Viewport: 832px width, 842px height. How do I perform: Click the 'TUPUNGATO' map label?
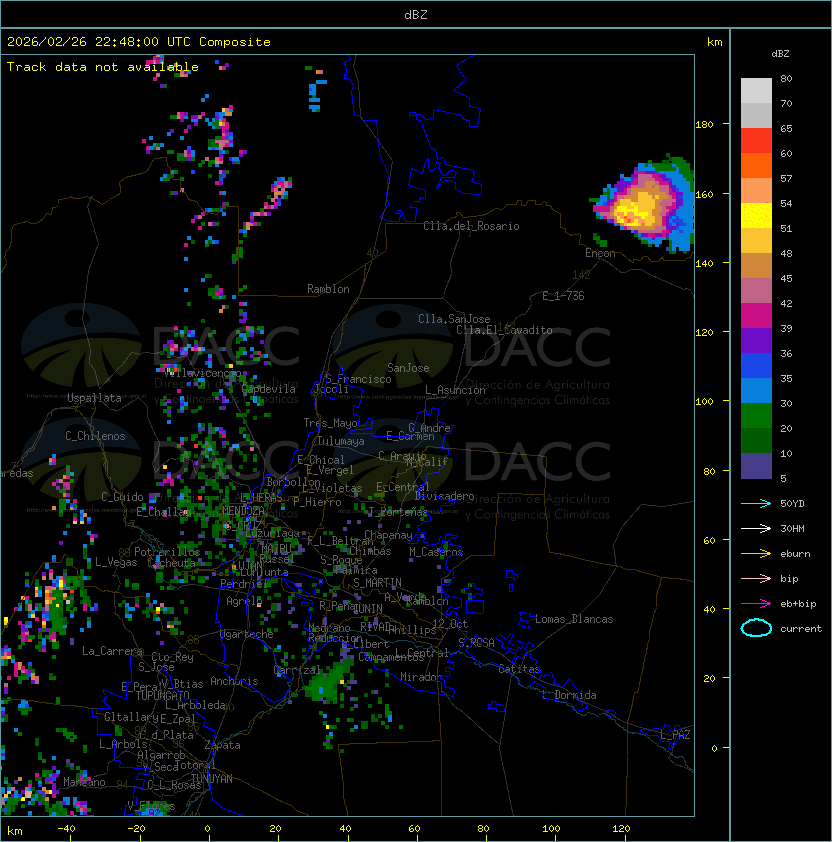click(x=162, y=695)
